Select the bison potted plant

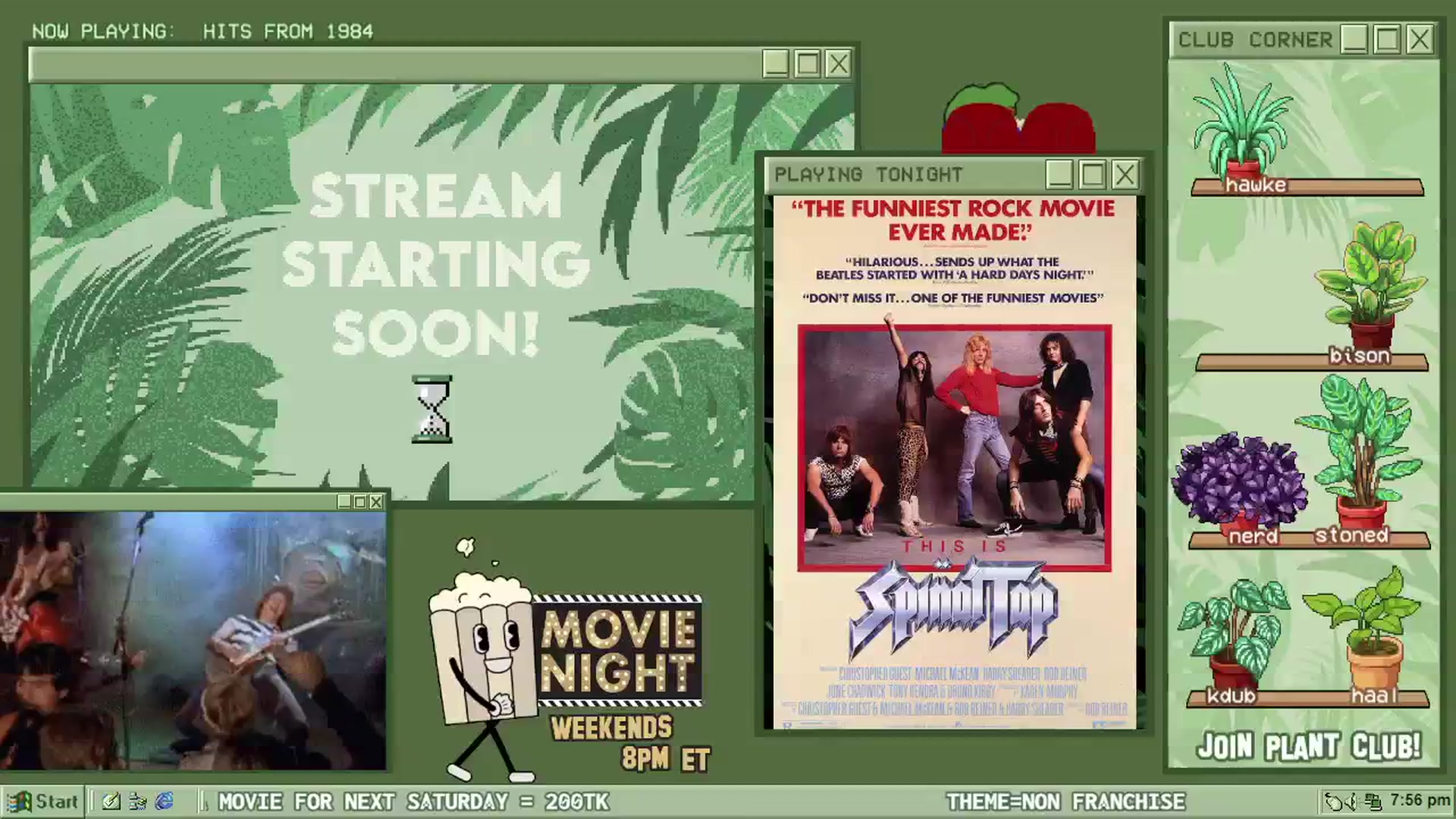[1371, 284]
